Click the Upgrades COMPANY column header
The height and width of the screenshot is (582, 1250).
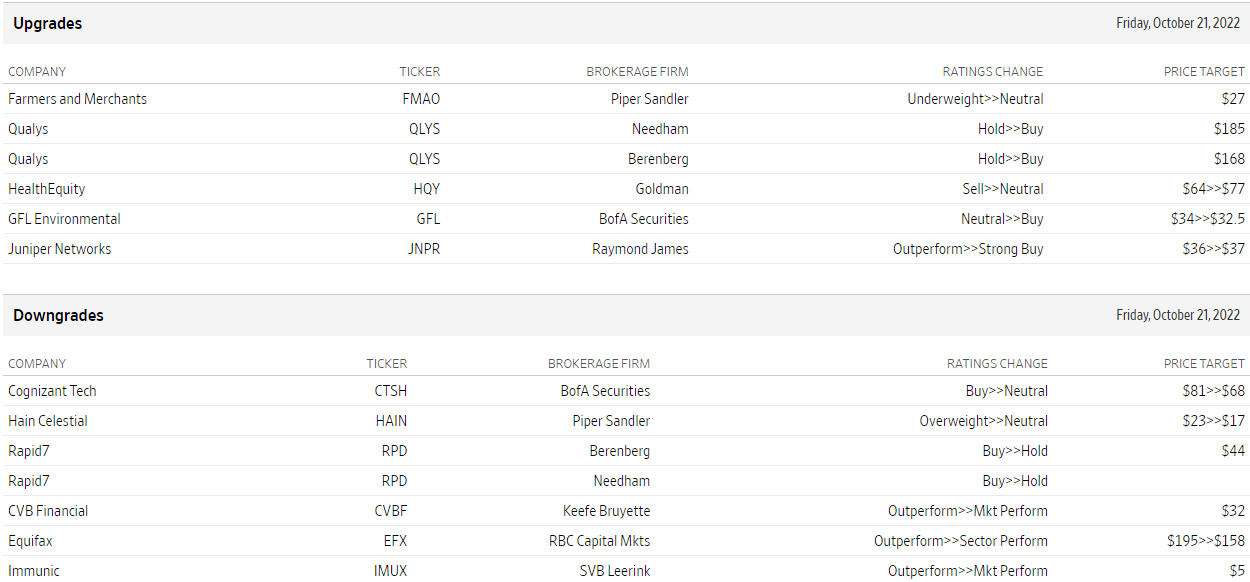[x=37, y=72]
